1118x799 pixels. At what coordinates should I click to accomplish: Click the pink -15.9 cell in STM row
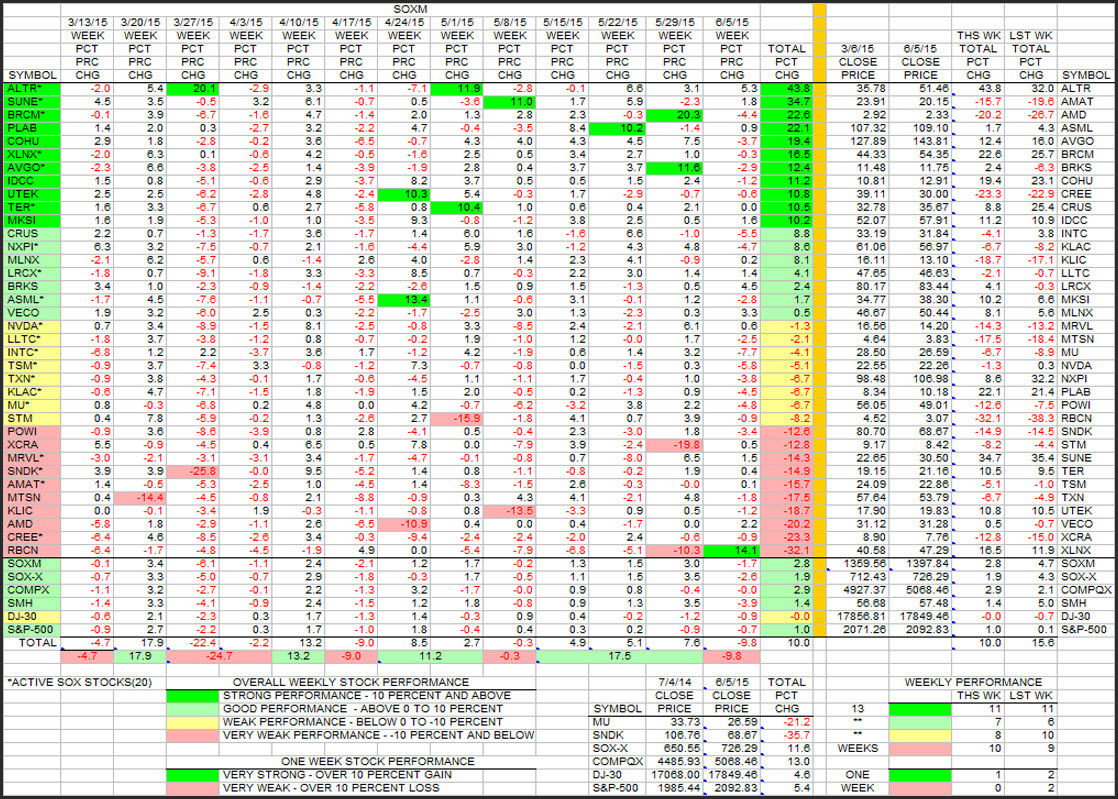pyautogui.click(x=456, y=418)
